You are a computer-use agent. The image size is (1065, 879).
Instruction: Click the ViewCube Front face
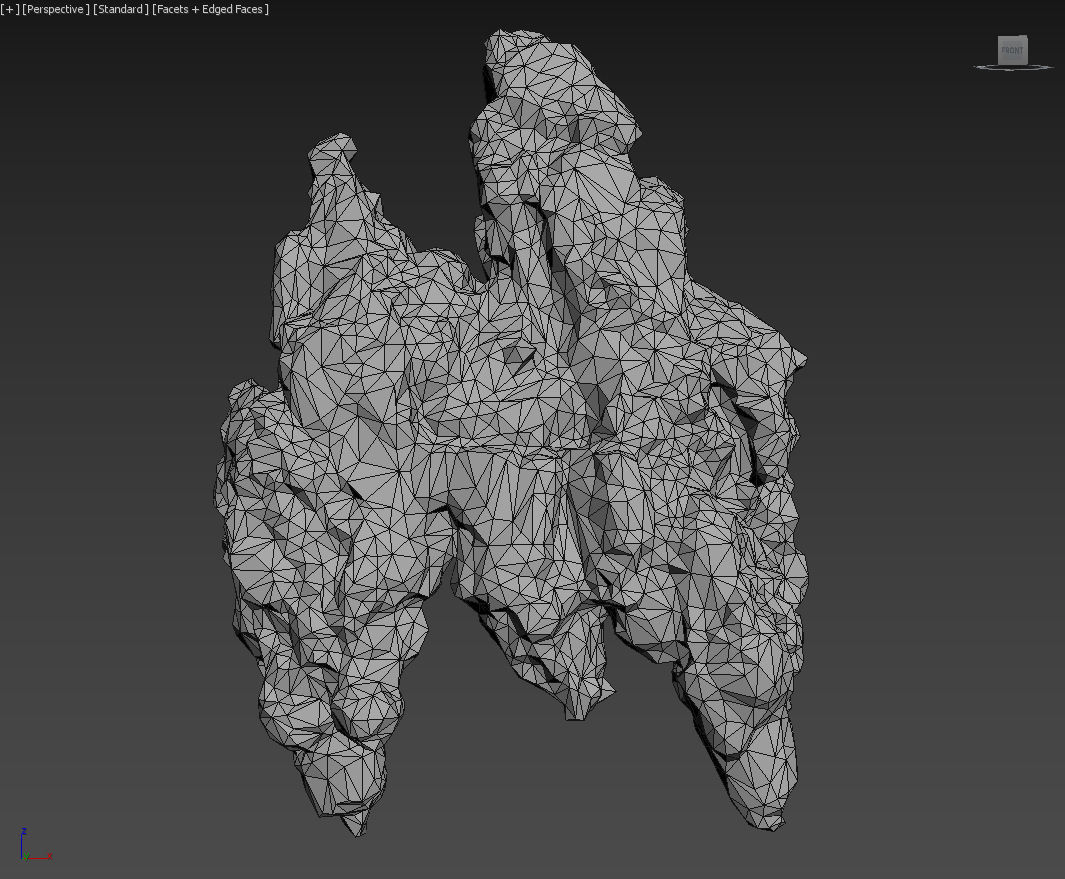click(1012, 50)
